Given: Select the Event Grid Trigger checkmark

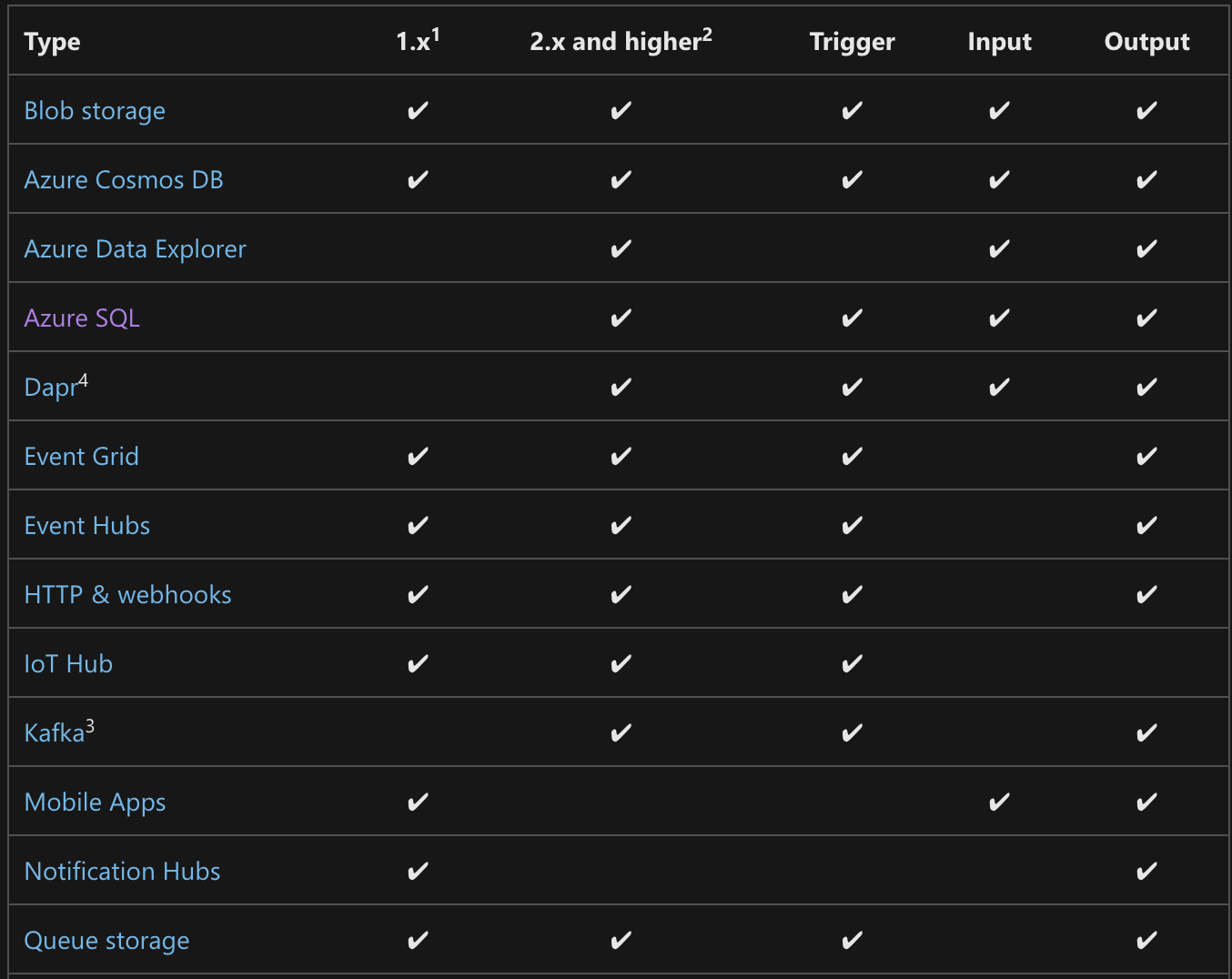Looking at the screenshot, I should click(853, 457).
